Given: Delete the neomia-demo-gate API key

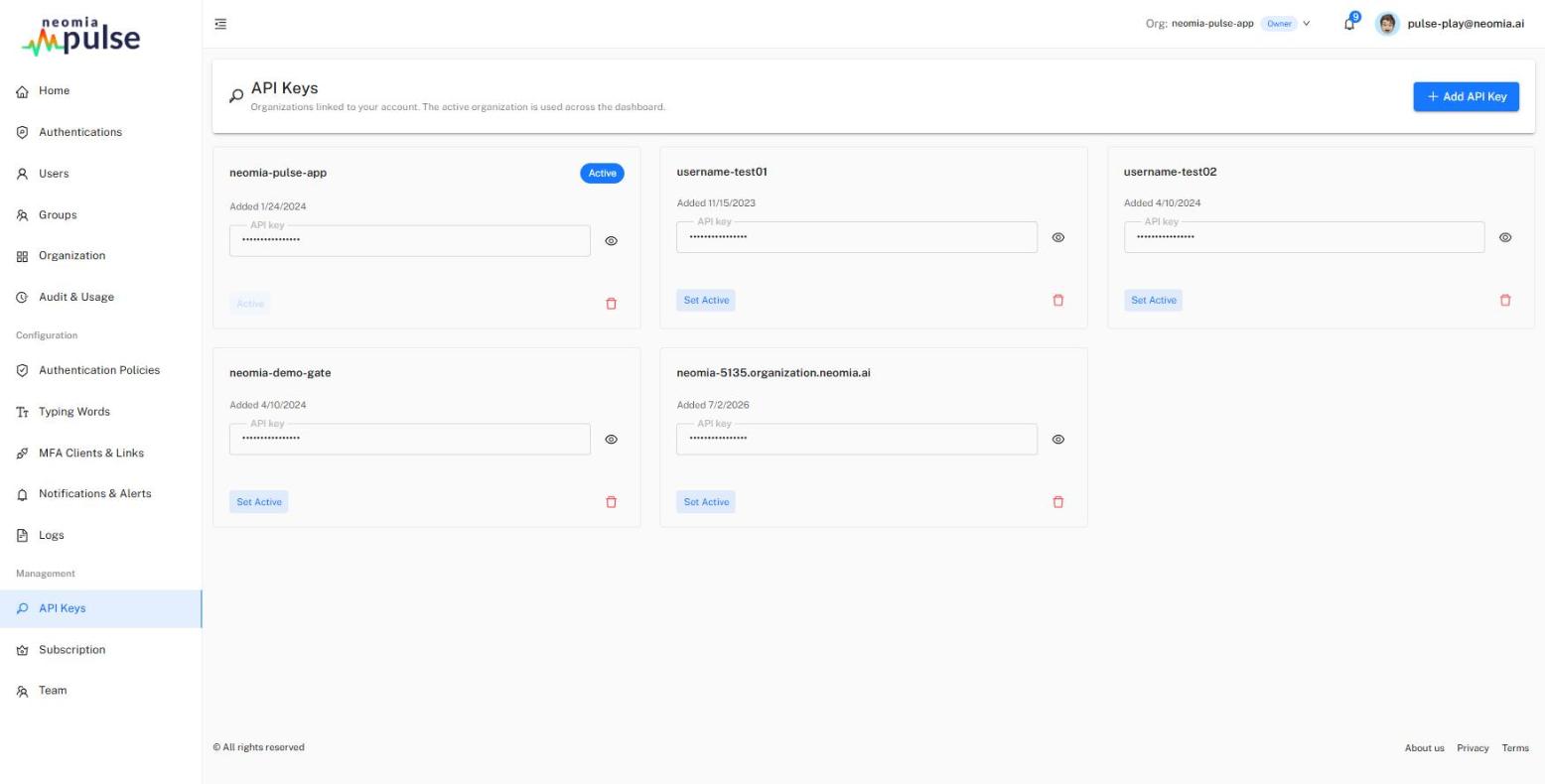Looking at the screenshot, I should [x=611, y=502].
